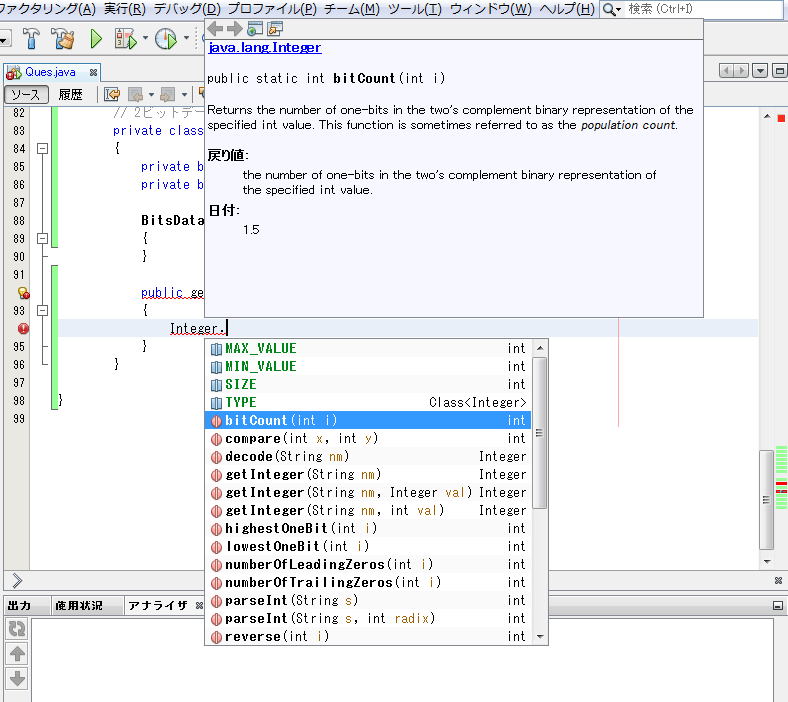
Task: Click the Clean and Build broom icon
Action: [x=63, y=38]
